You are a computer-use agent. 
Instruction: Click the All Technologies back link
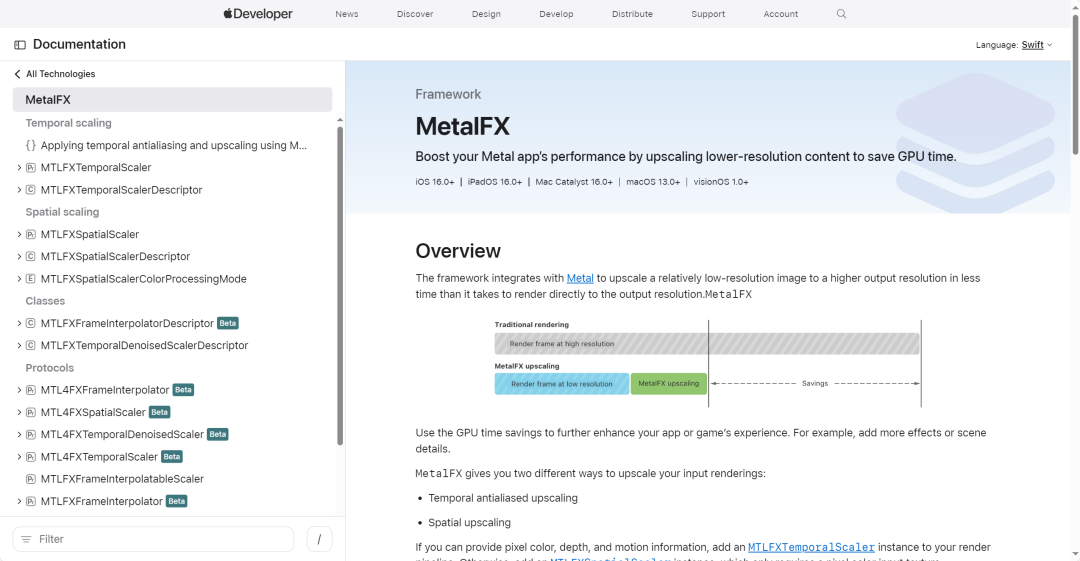click(x=61, y=74)
